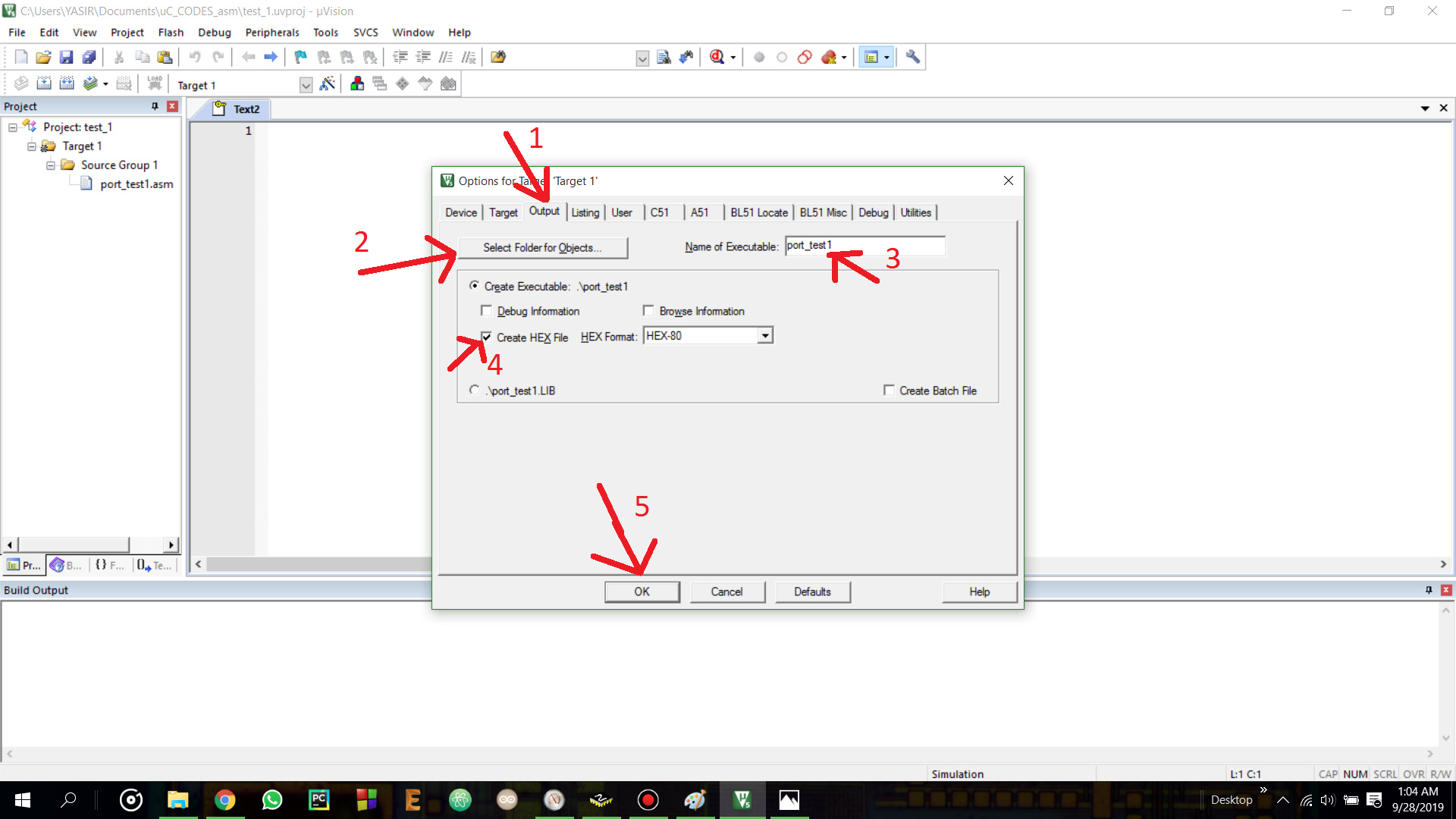This screenshot has width=1456, height=819.
Task: Open the Target 1 selector dropdown
Action: click(306, 85)
